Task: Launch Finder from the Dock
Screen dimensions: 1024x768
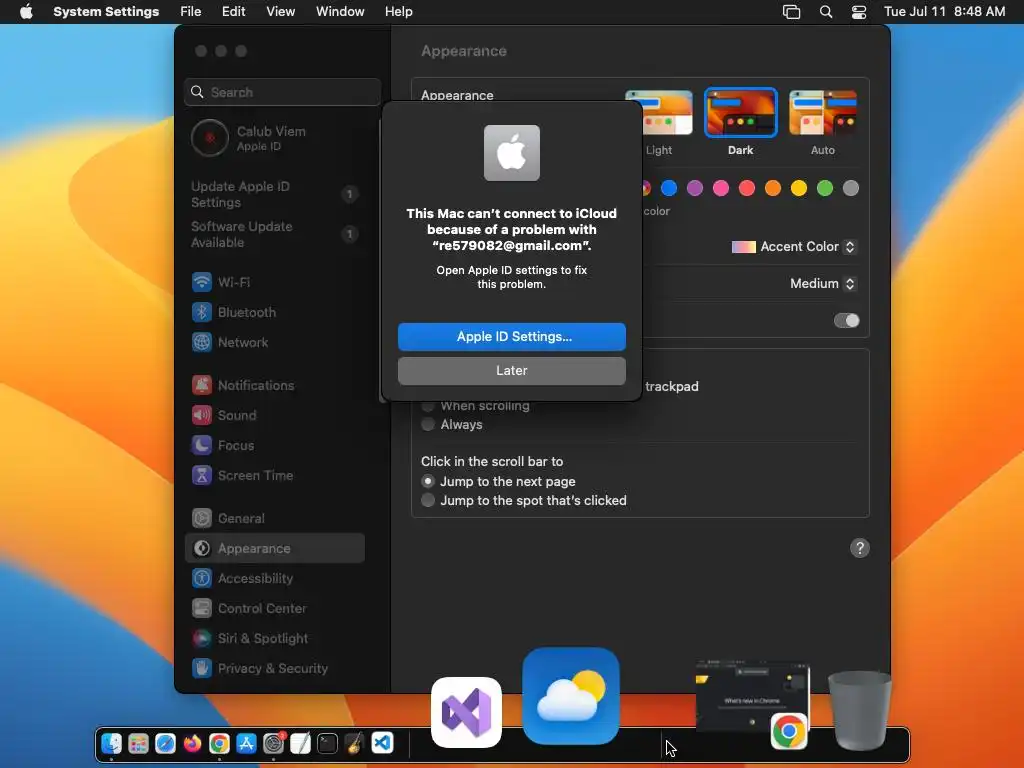Action: click(x=112, y=743)
